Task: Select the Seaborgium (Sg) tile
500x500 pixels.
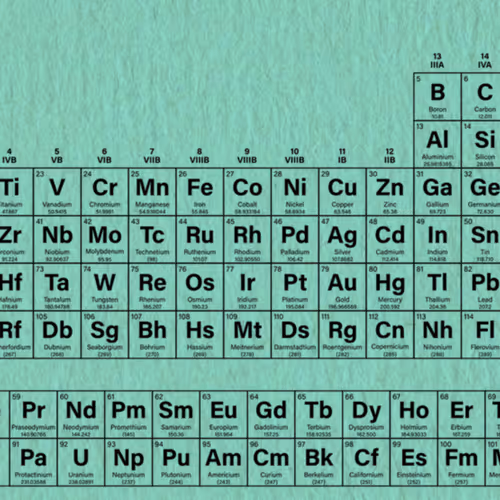Action: point(105,335)
